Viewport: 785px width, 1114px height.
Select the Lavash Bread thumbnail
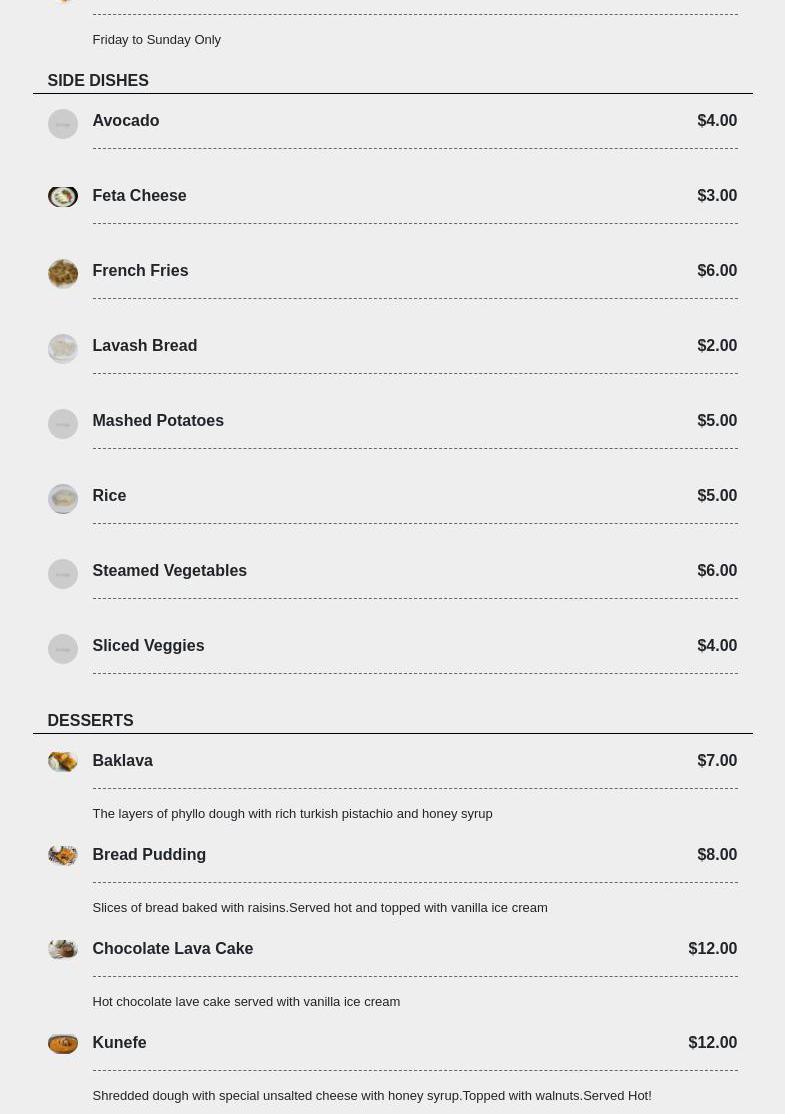tap(62, 349)
